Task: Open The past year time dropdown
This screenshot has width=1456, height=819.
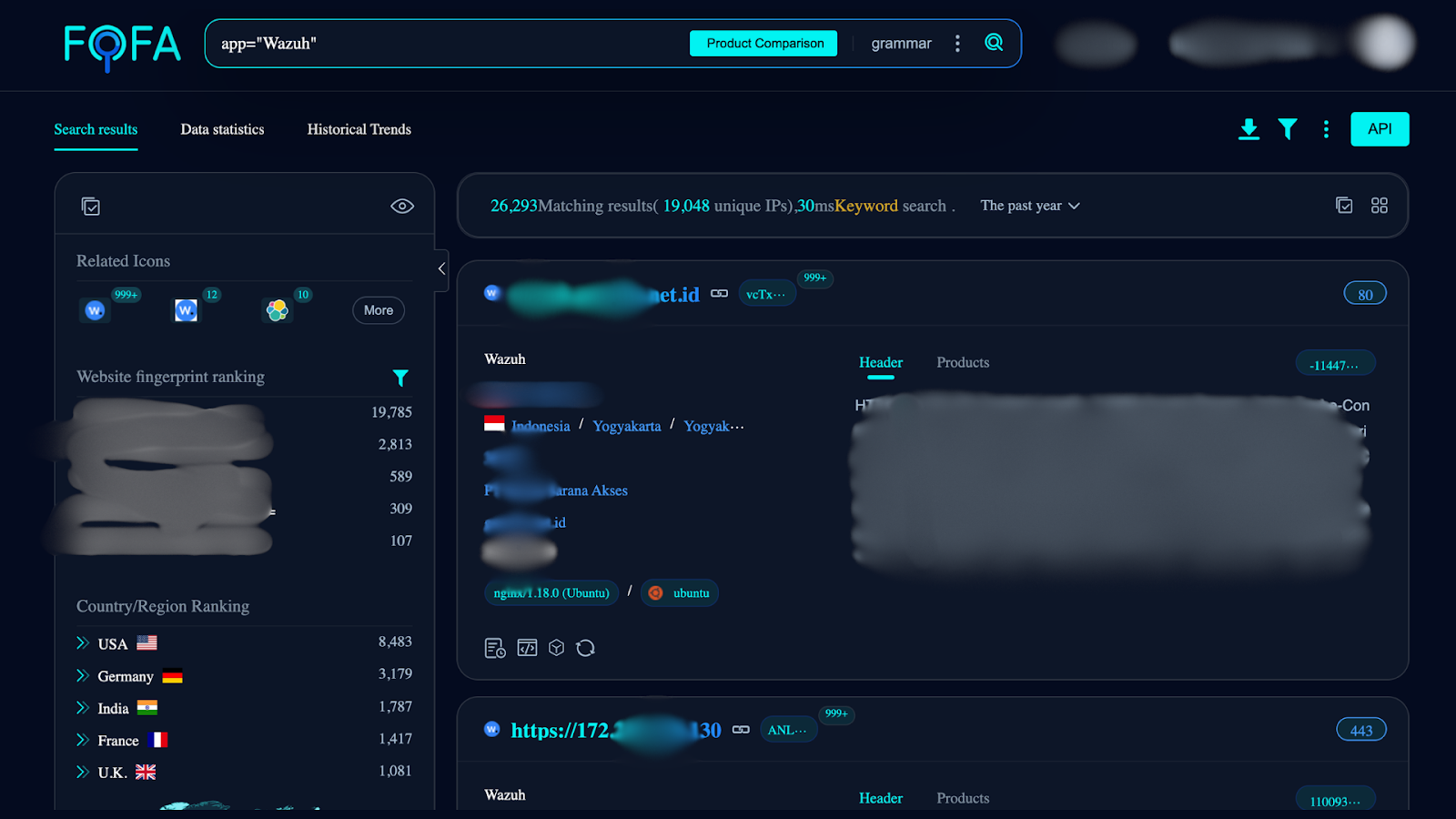Action: (x=1030, y=206)
